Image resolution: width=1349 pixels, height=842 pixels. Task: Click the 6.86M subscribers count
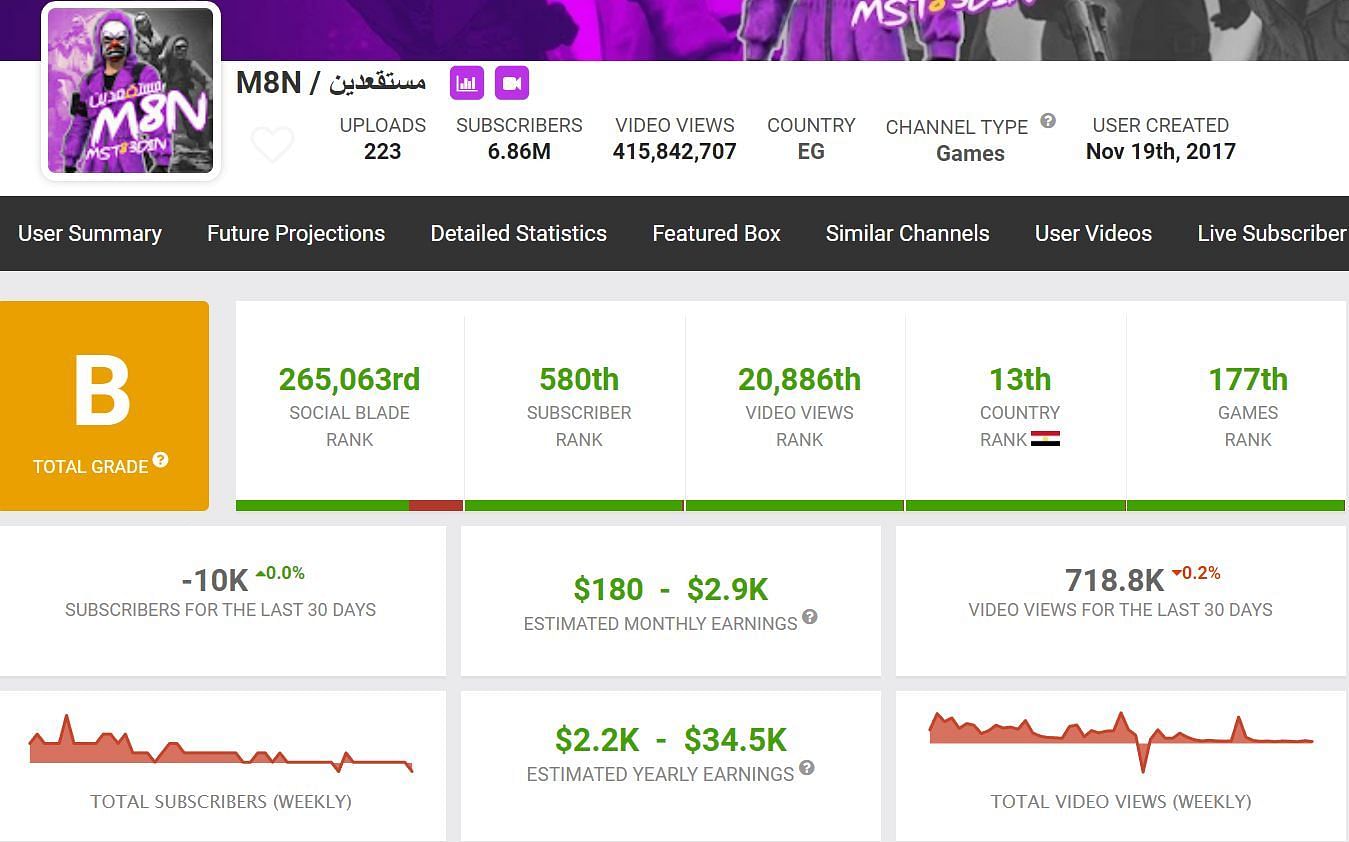pos(519,151)
